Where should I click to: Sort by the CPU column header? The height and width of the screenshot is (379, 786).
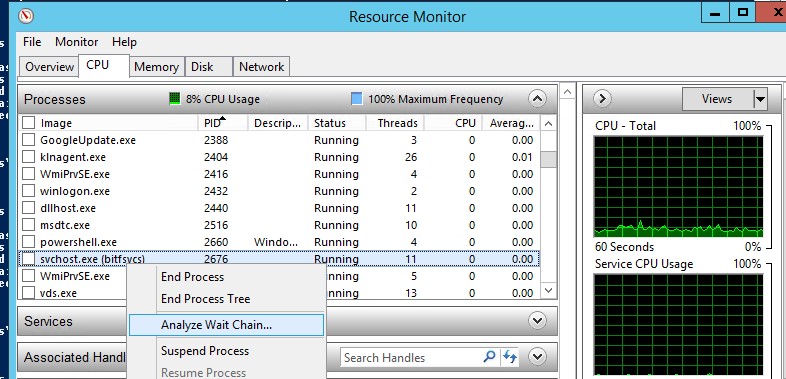[x=454, y=123]
